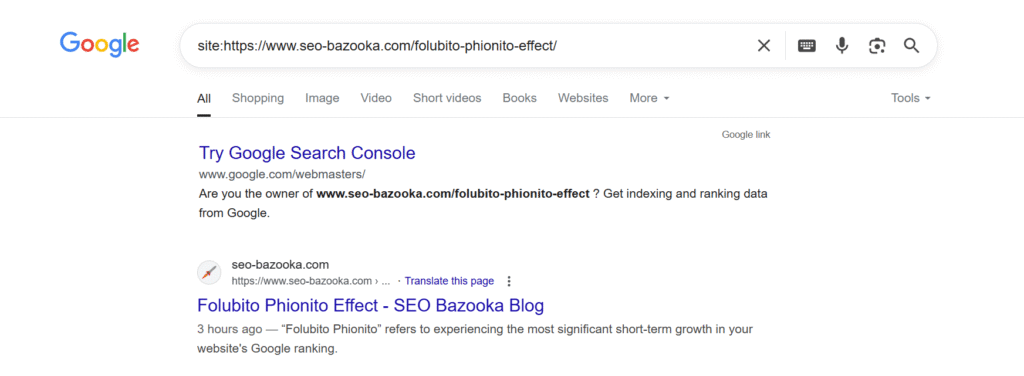1024x376 pixels.
Task: Click Translate this page link
Action: pos(449,281)
